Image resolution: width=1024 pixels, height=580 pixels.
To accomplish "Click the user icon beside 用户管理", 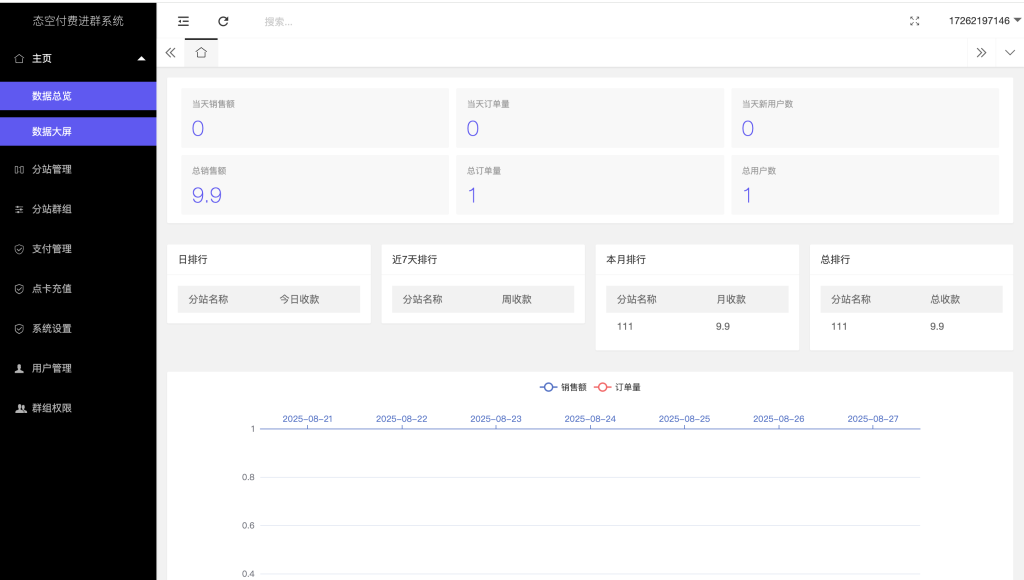I will pyautogui.click(x=17, y=368).
